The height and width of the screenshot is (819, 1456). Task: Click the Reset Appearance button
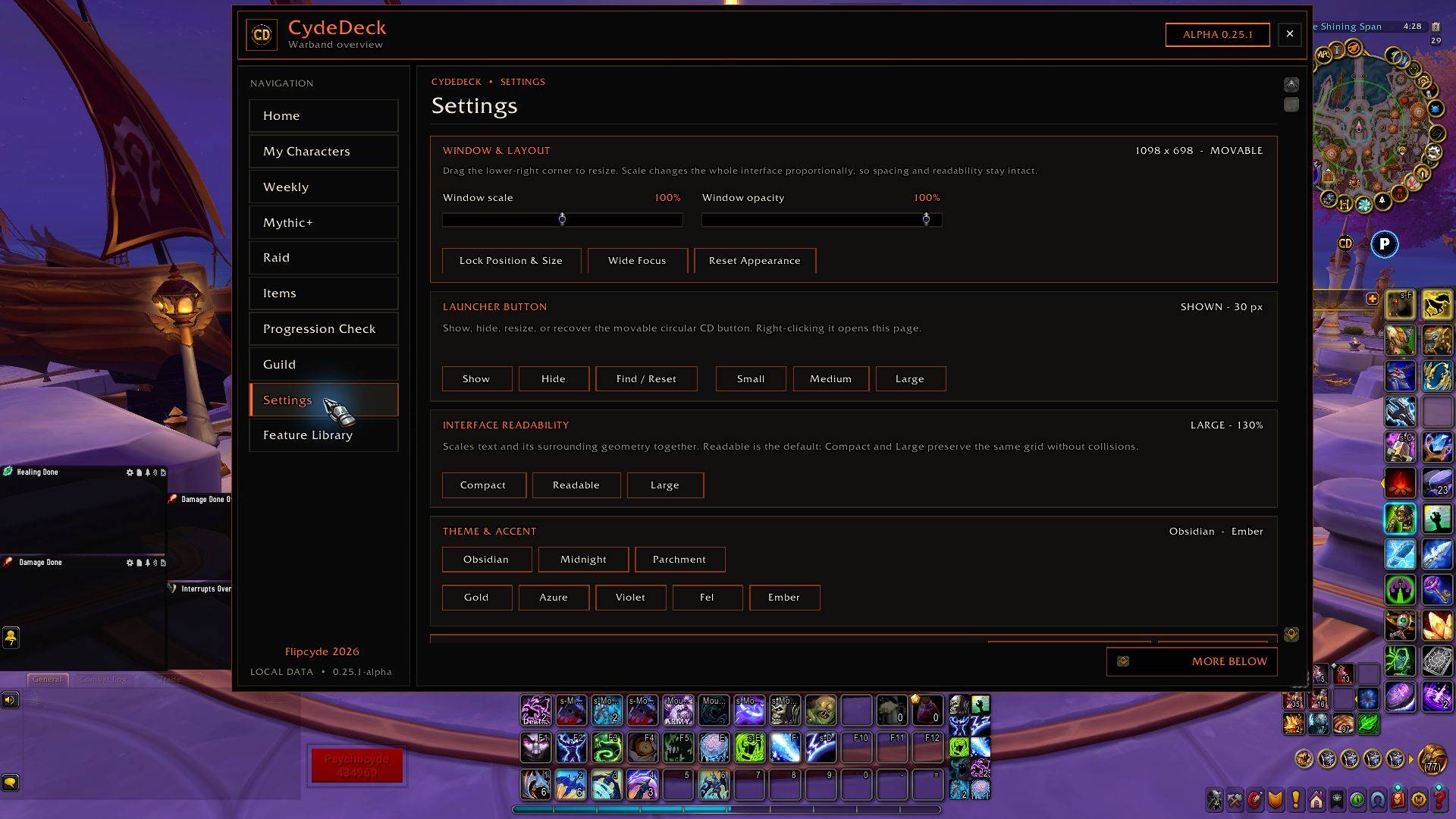click(755, 261)
